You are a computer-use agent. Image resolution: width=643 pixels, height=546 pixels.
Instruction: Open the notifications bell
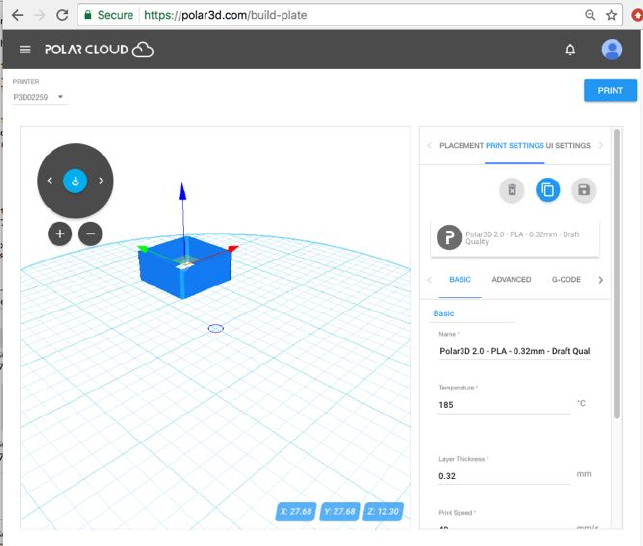(x=570, y=50)
